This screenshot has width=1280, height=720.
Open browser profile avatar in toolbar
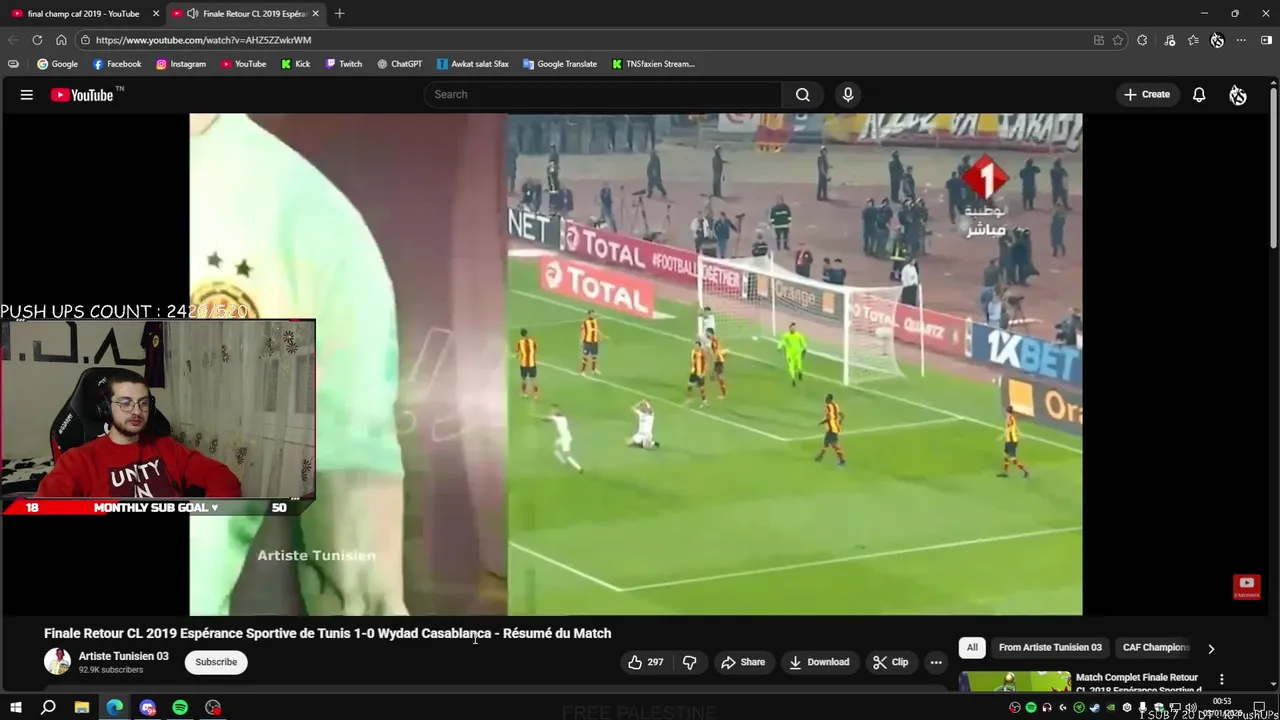tap(1217, 40)
